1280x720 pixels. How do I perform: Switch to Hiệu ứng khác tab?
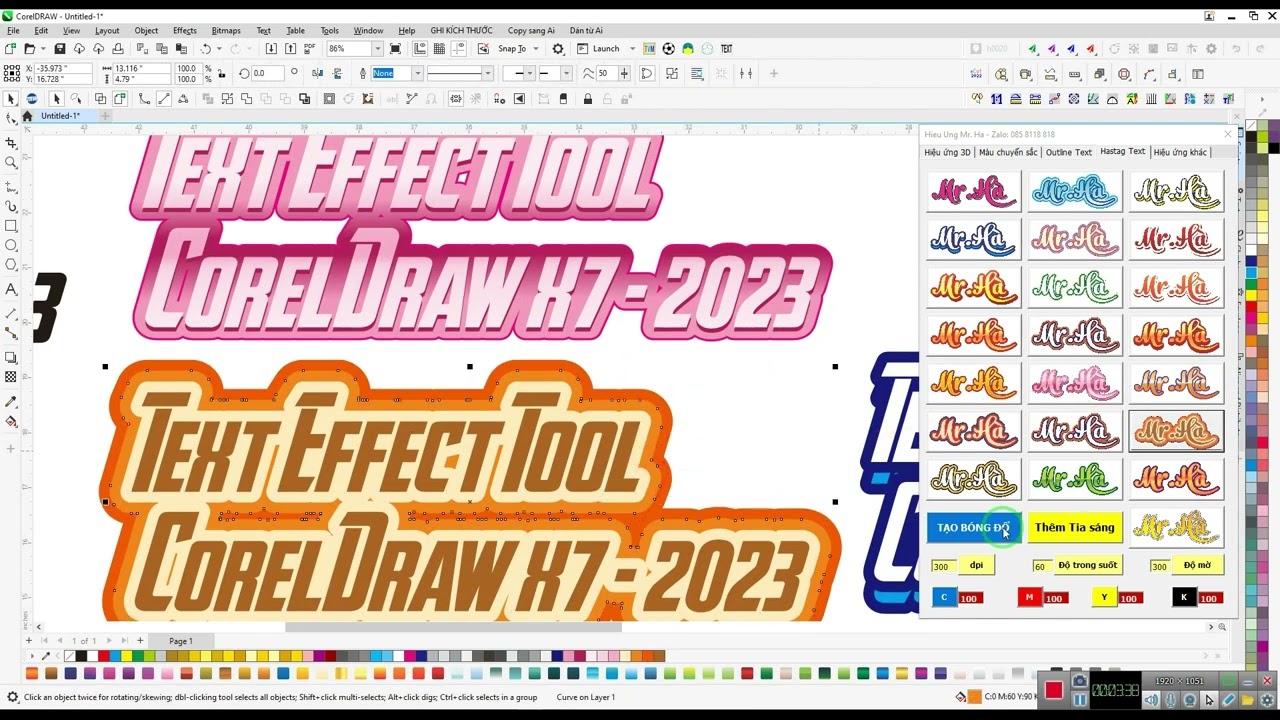click(x=1180, y=152)
